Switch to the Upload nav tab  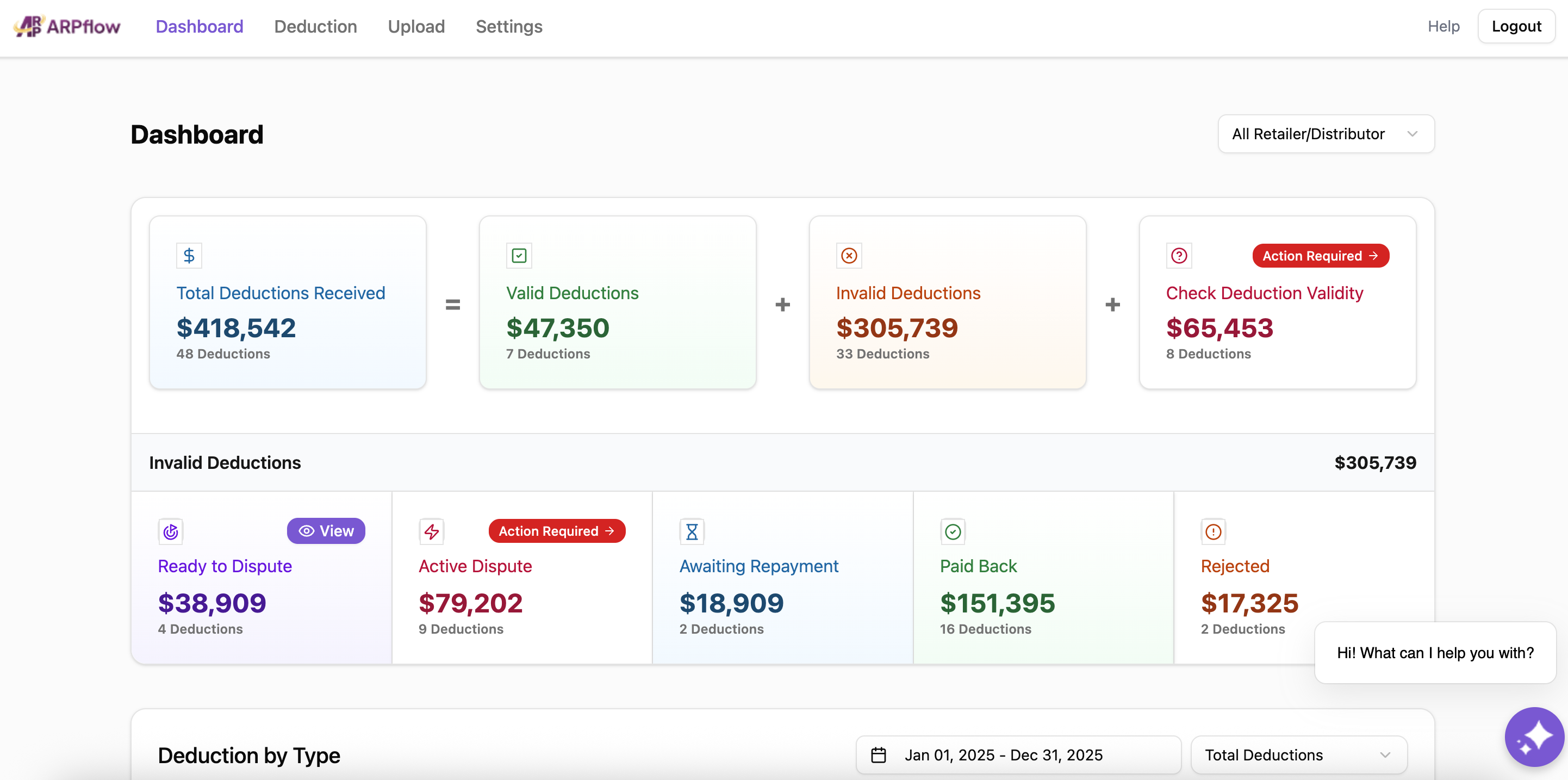416,26
